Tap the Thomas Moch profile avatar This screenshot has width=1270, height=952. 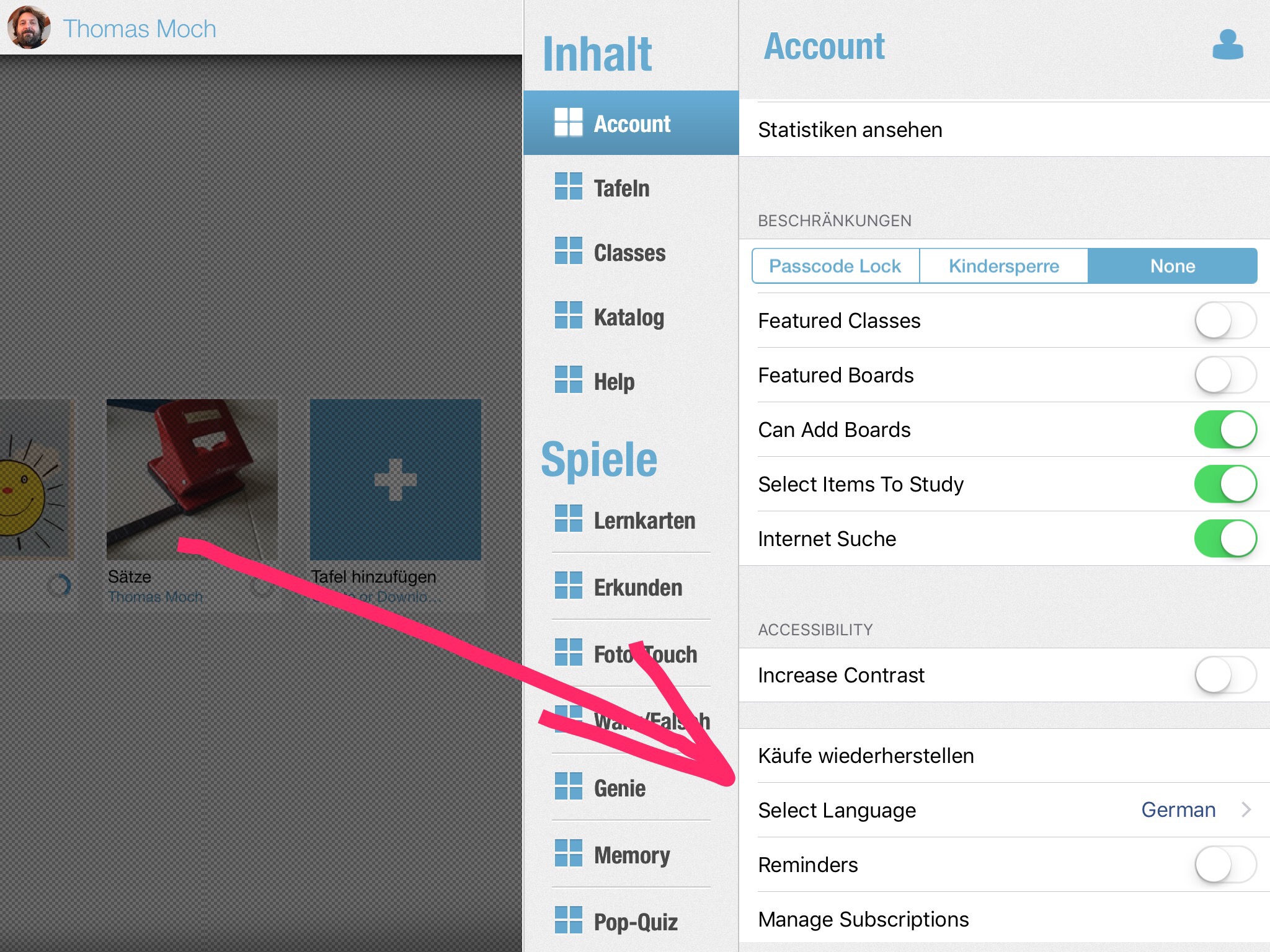29,27
